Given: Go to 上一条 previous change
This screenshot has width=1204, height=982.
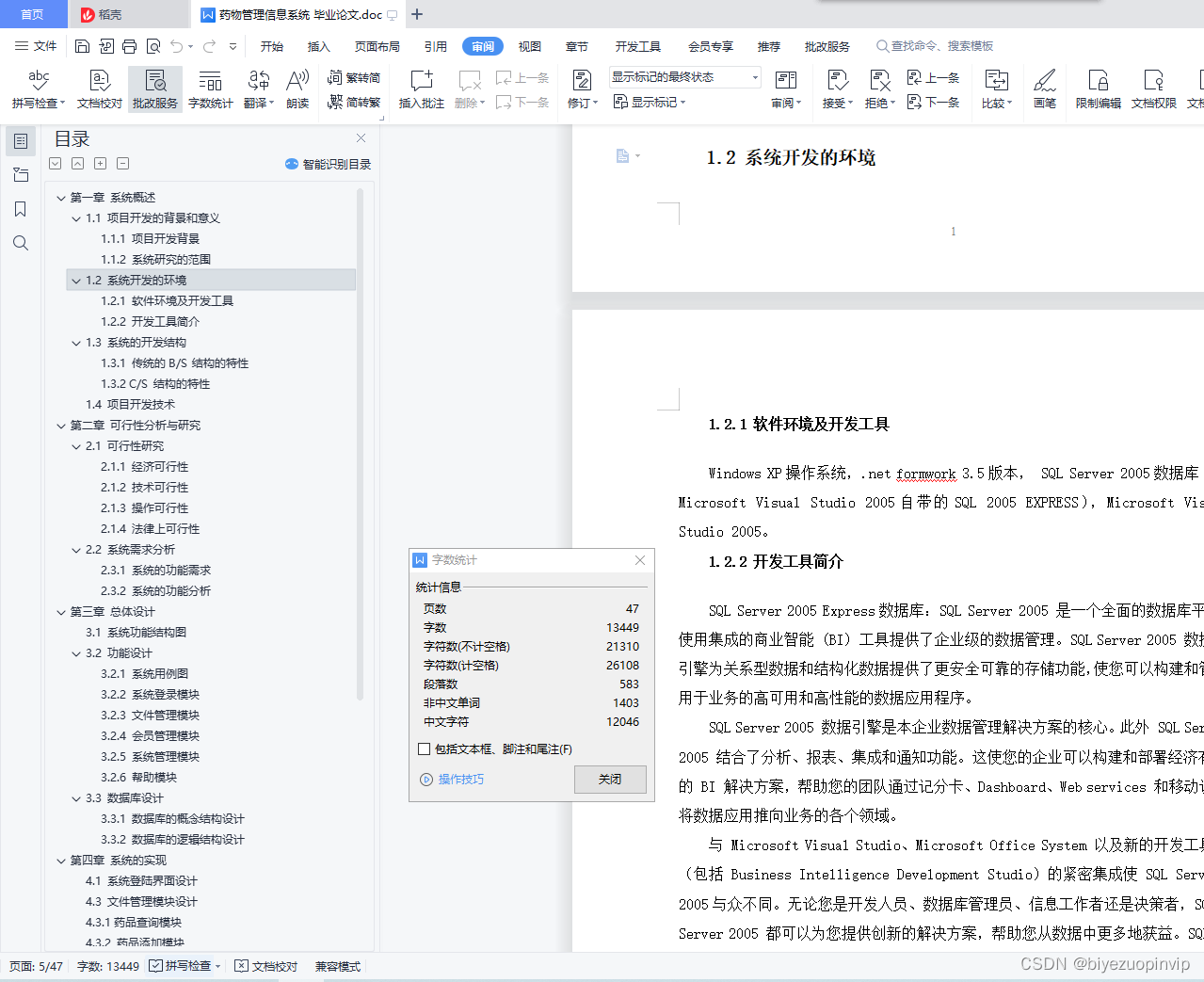Looking at the screenshot, I should point(933,77).
